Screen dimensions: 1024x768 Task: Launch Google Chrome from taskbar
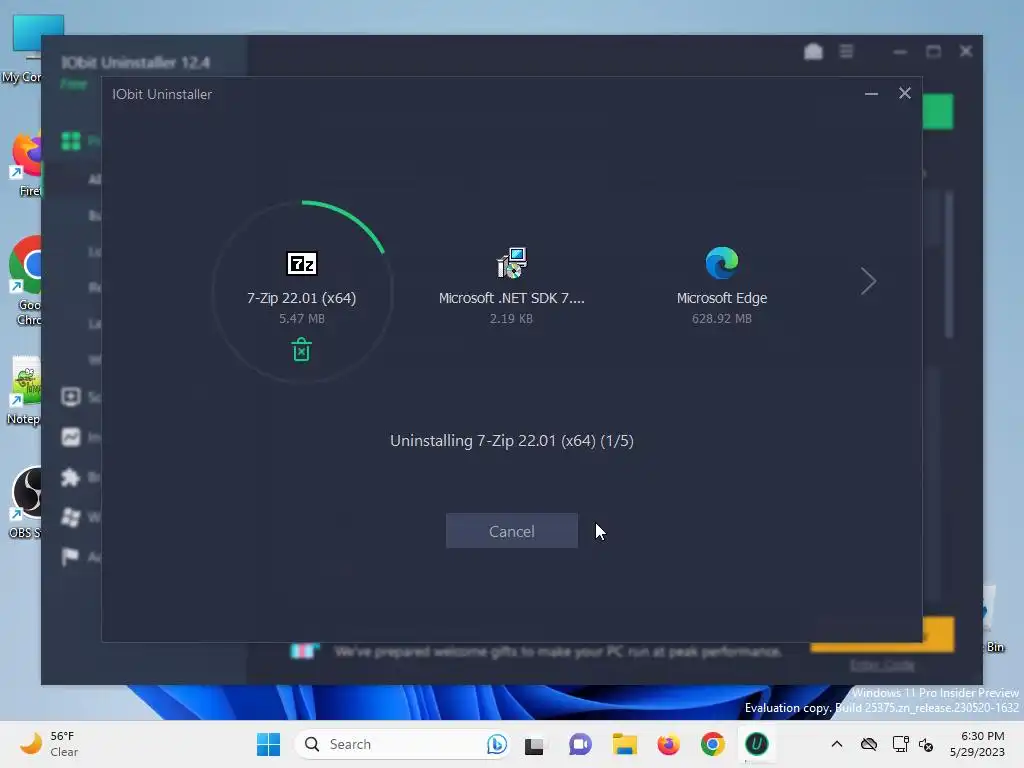[712, 744]
